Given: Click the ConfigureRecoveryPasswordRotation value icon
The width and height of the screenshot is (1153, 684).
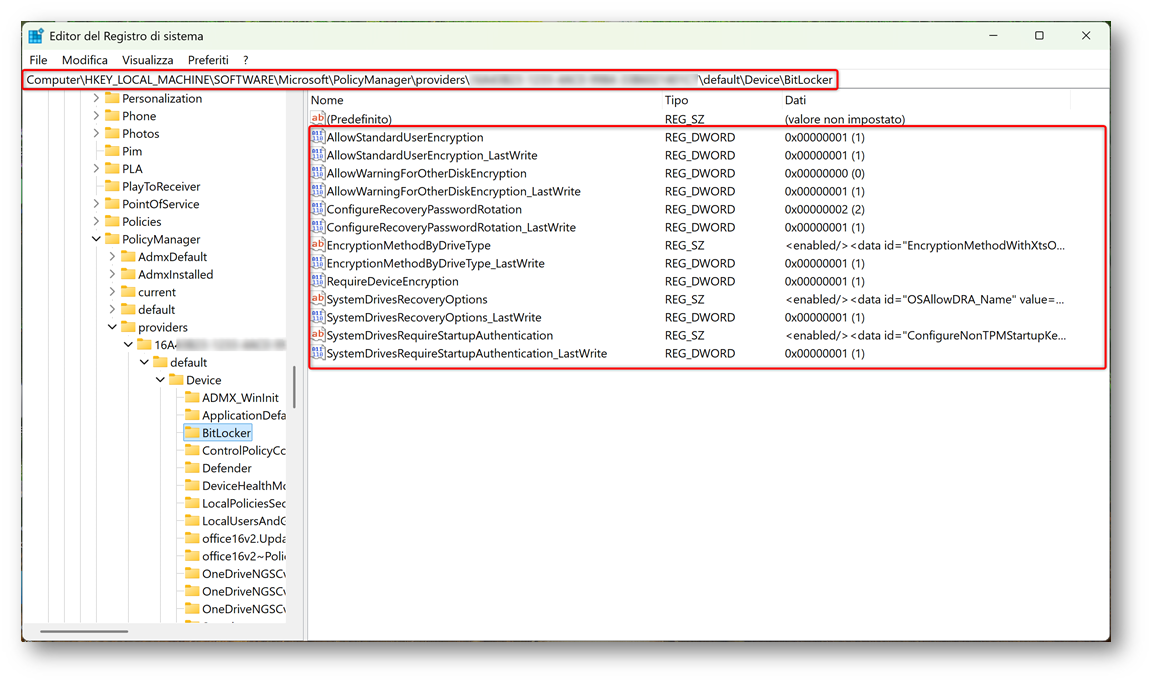Looking at the screenshot, I should (x=318, y=210).
